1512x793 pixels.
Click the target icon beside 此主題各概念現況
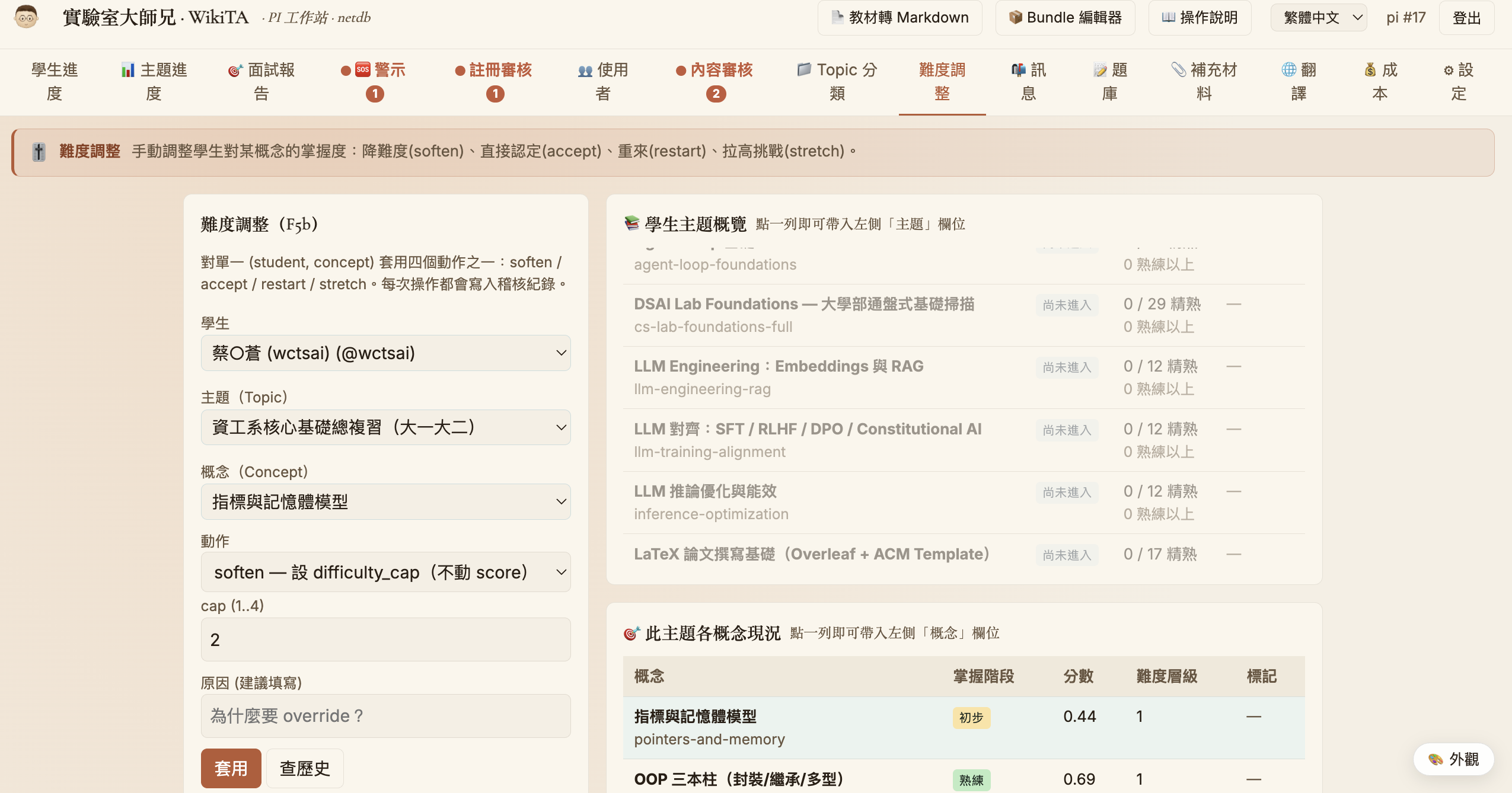point(631,634)
